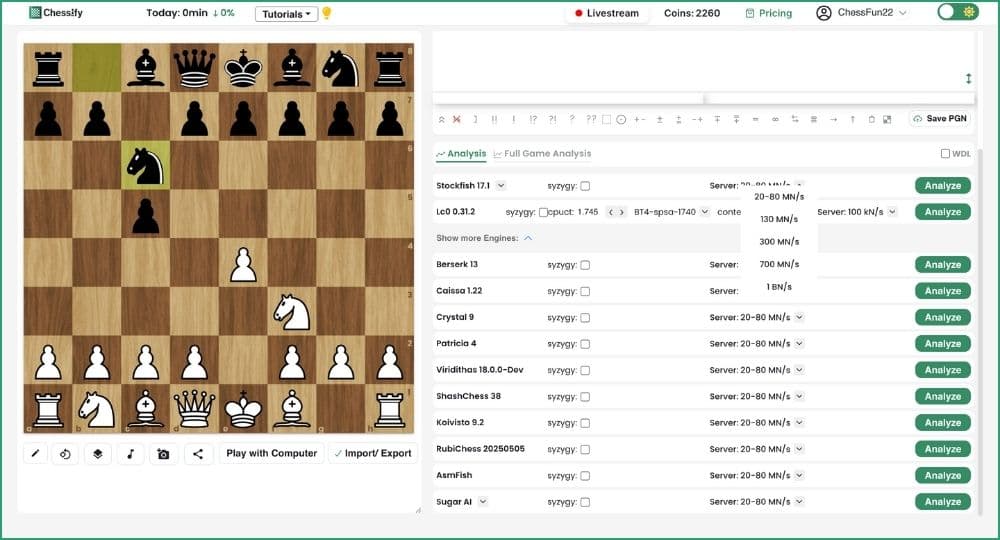
Task: Add the '+-' white winning annotation
Action: coord(640,119)
